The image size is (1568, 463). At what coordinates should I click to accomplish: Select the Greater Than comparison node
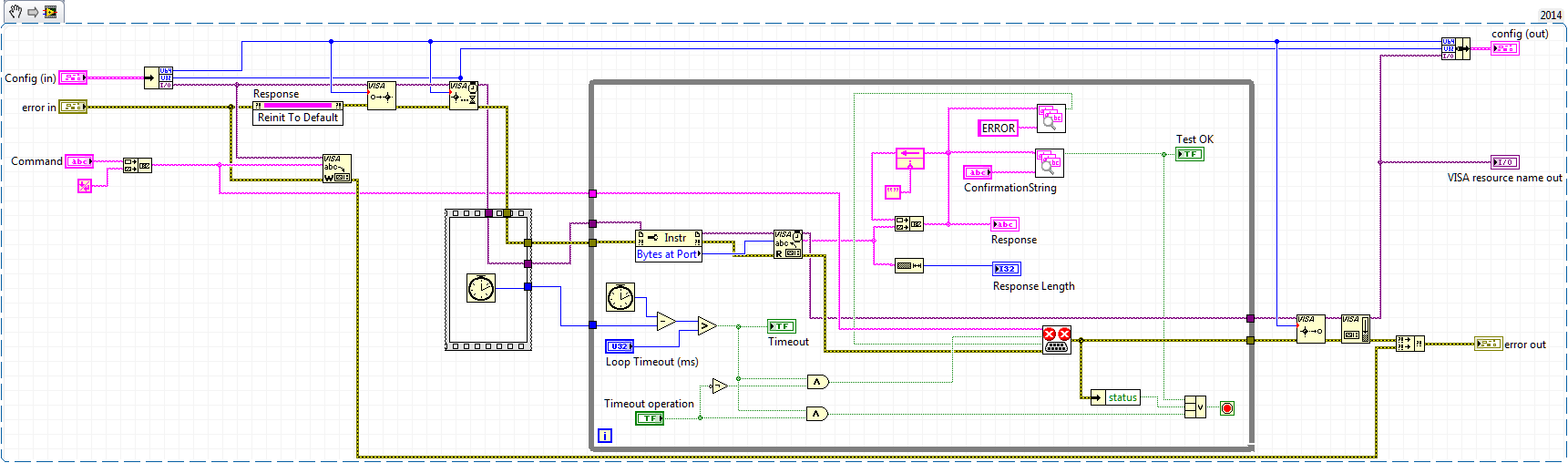(x=707, y=325)
